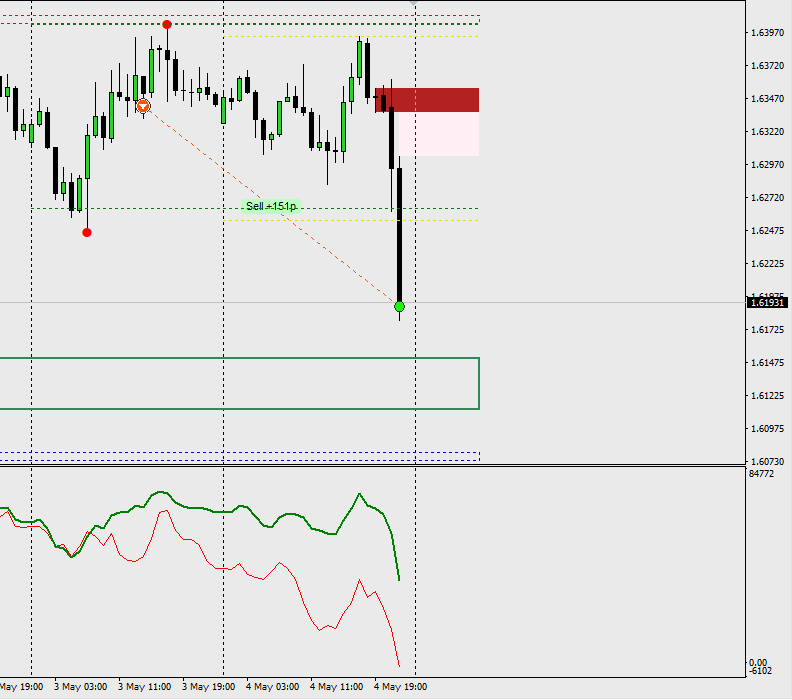Click time axis label '3 May 11:00'

[x=144, y=687]
